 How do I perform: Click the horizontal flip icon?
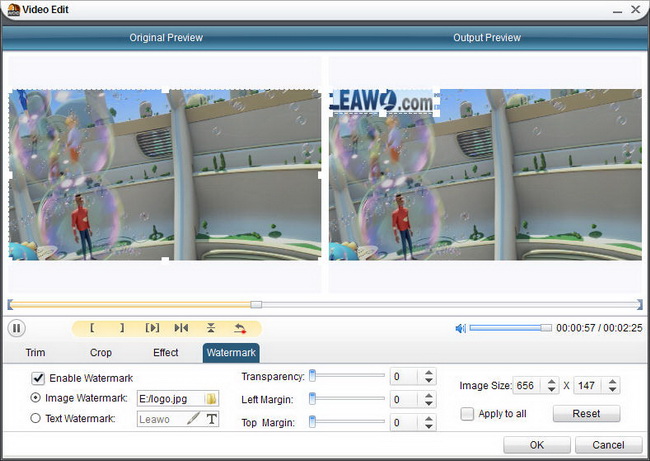click(x=181, y=328)
